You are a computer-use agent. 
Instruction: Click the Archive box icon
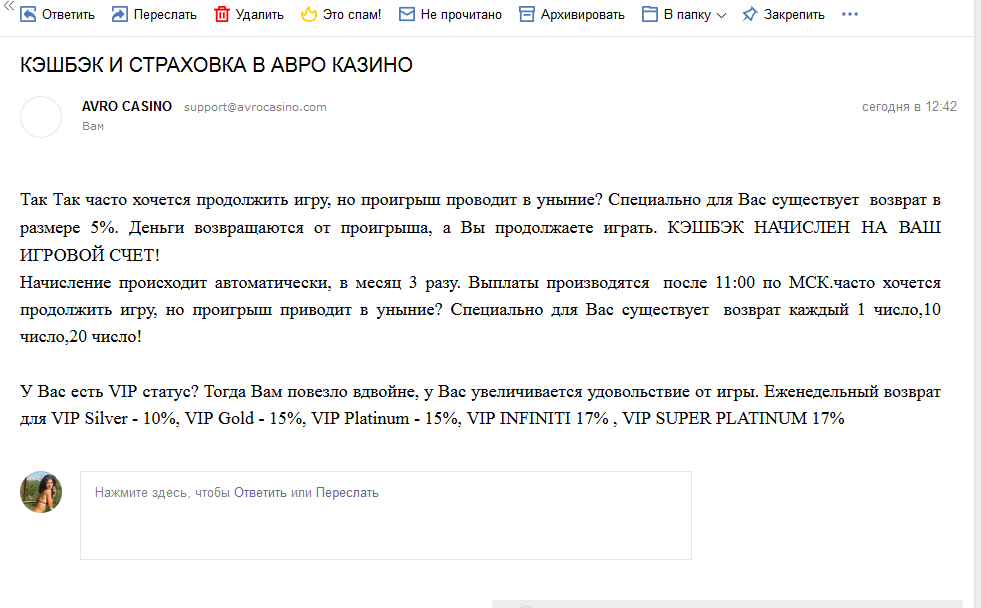pyautogui.click(x=526, y=14)
